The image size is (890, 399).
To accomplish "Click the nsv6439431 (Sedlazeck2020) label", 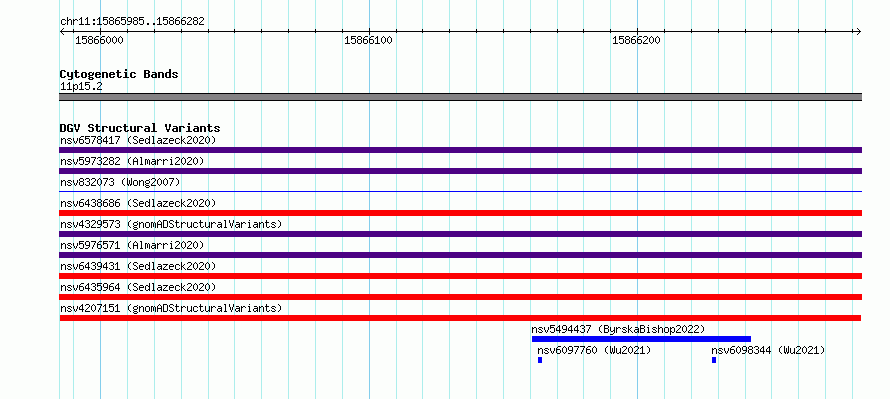I will coord(138,266).
